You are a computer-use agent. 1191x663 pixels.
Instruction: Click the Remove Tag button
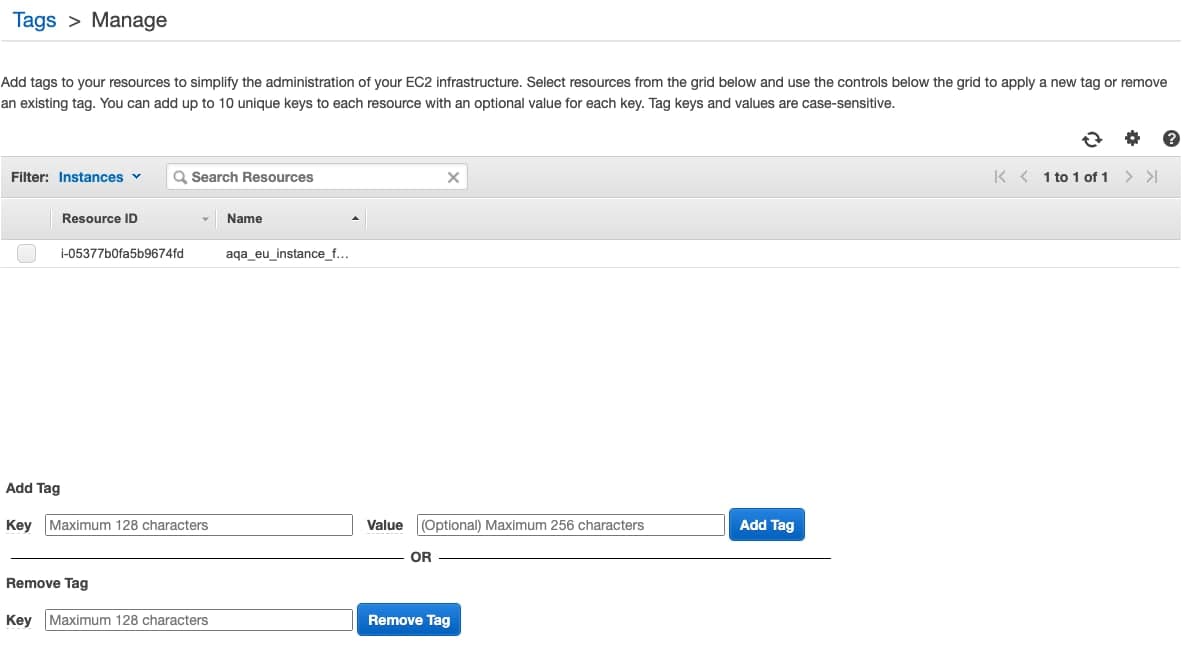(408, 620)
